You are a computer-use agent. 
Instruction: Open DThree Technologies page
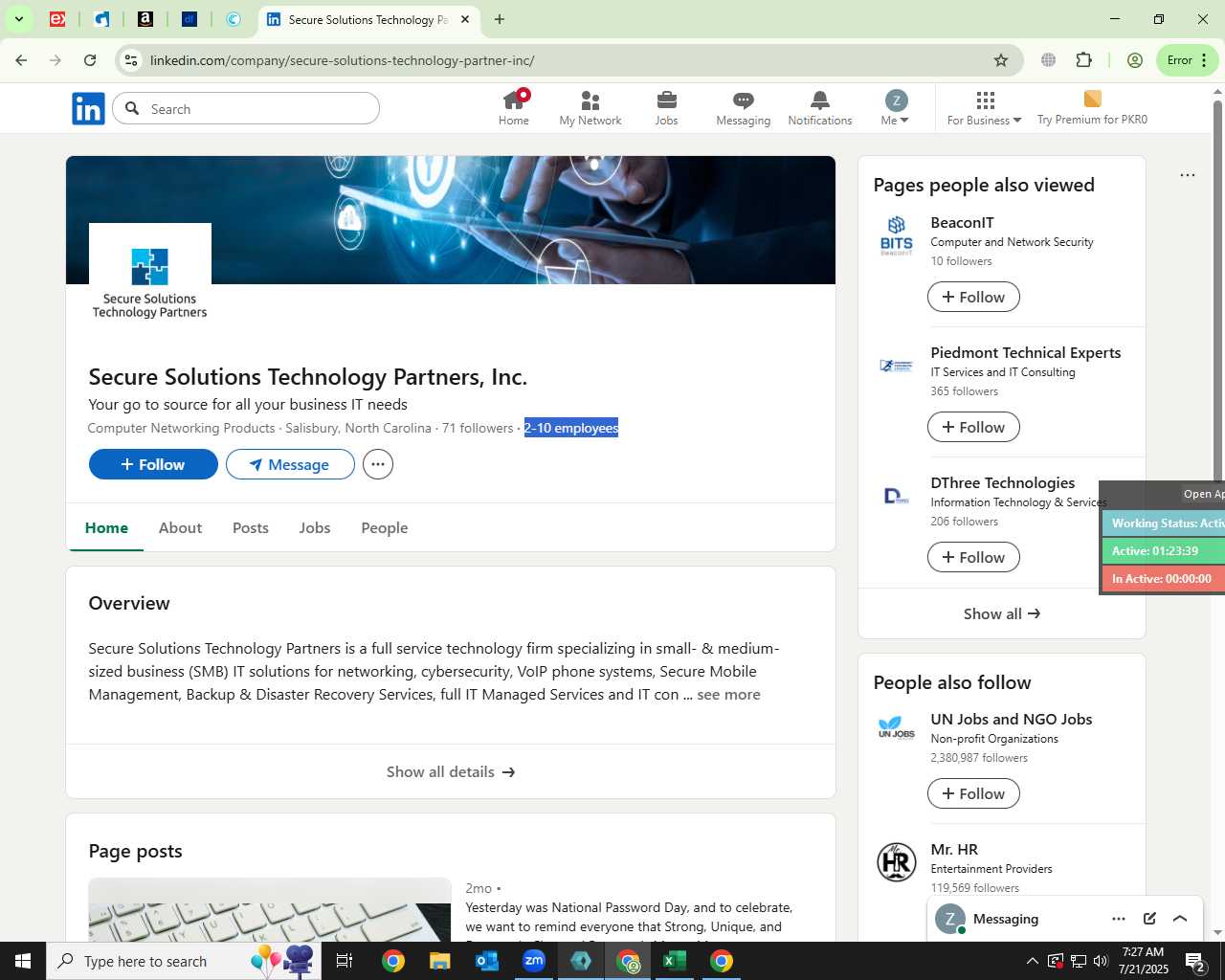[1002, 482]
